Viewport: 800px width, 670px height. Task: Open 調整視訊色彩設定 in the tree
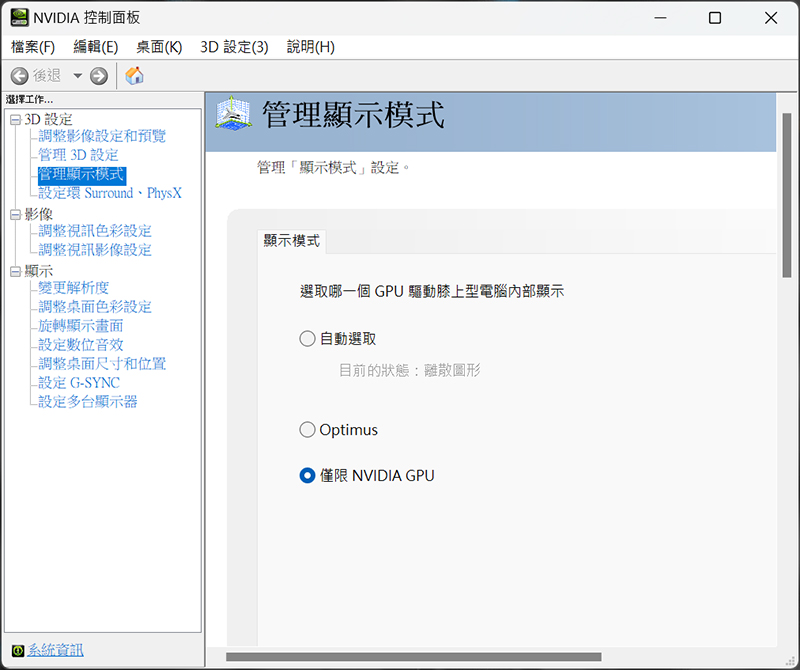point(95,231)
